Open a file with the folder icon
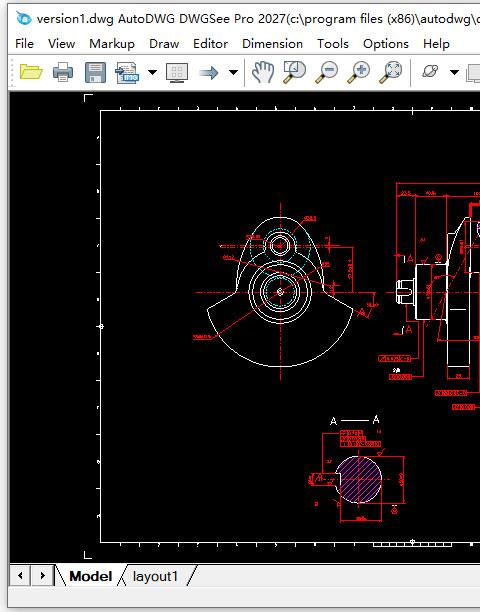This screenshot has height=612, width=480. click(x=31, y=72)
